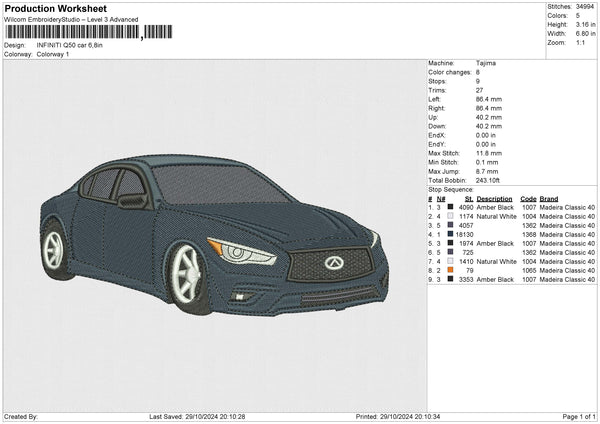The width and height of the screenshot is (600, 424).
Task: Click the 'Stop Sequence:' heading
Action: point(451,190)
